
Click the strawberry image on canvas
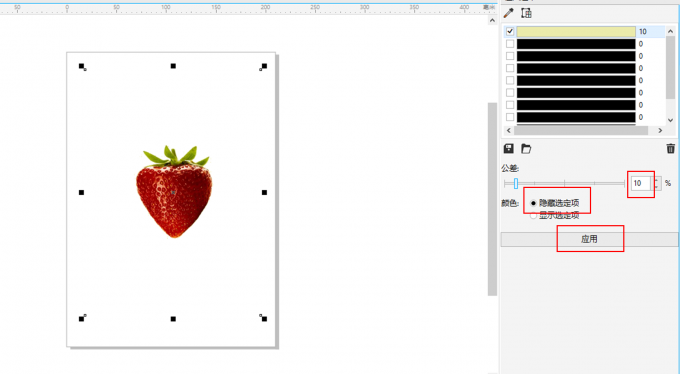(174, 191)
